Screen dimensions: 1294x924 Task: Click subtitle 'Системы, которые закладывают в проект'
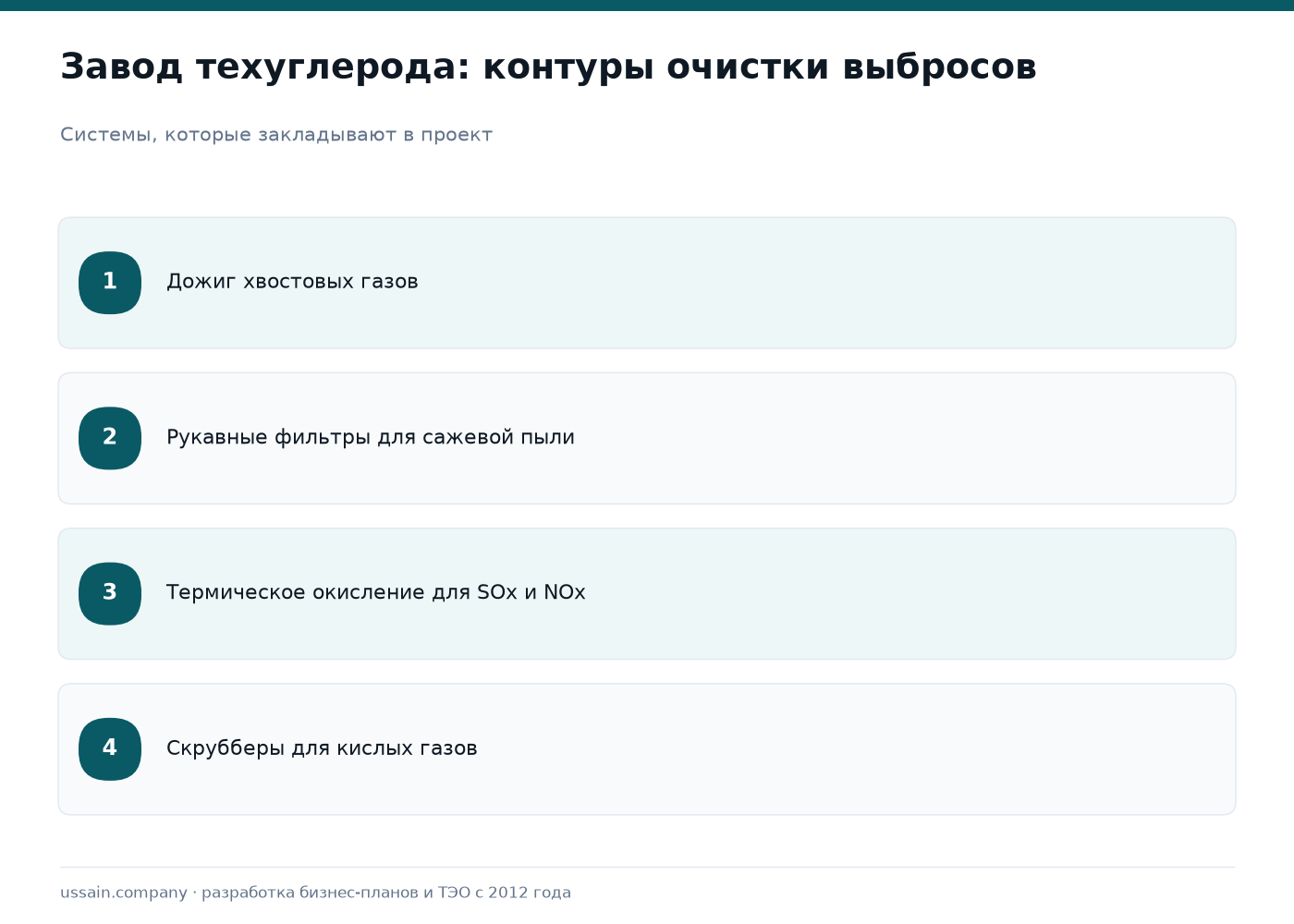tap(276, 135)
